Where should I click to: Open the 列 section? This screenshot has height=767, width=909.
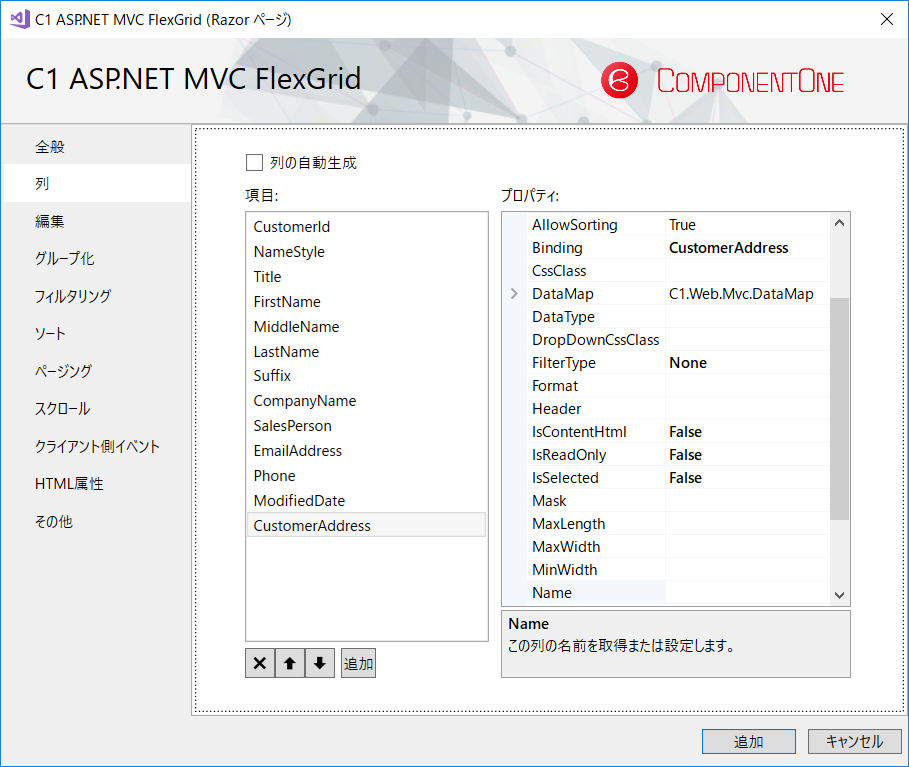(97, 184)
